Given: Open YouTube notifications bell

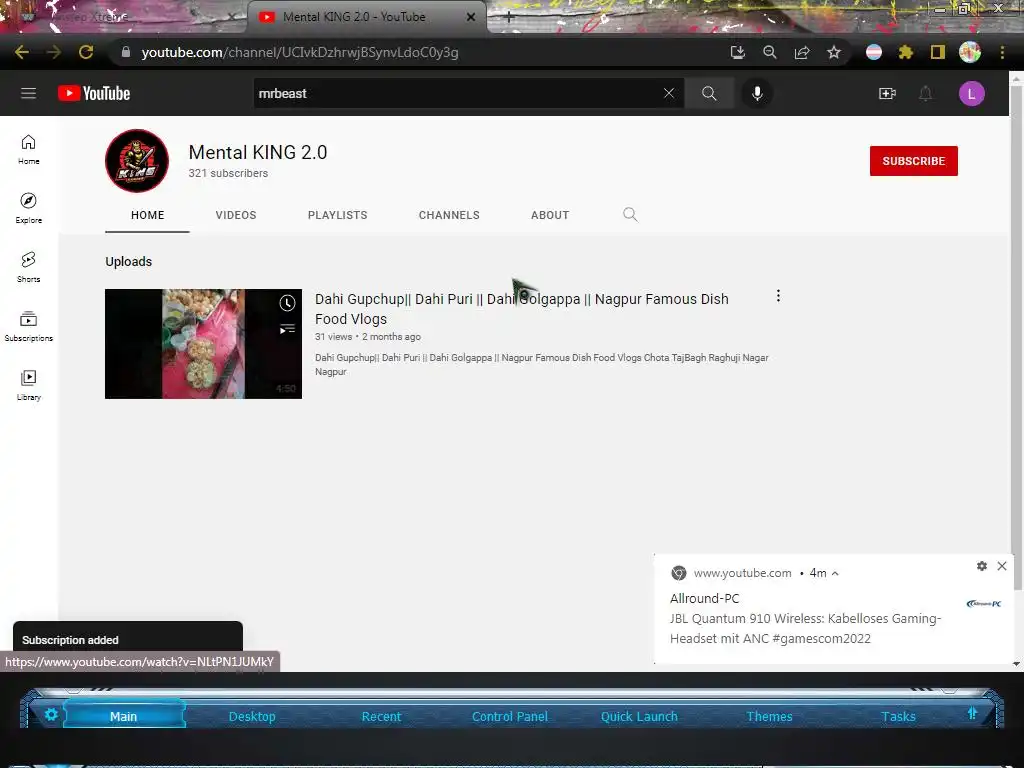Looking at the screenshot, I should (925, 93).
